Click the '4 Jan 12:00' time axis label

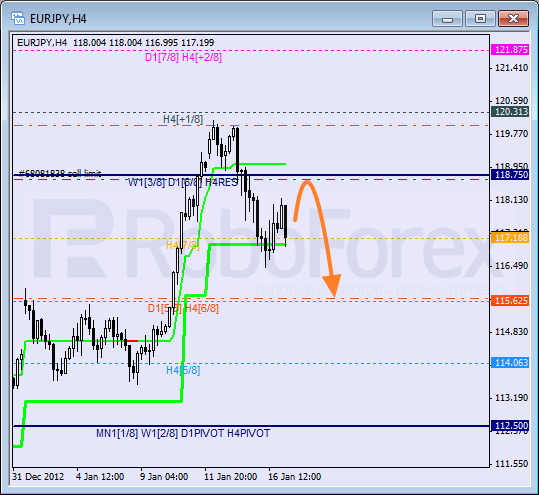[100, 477]
